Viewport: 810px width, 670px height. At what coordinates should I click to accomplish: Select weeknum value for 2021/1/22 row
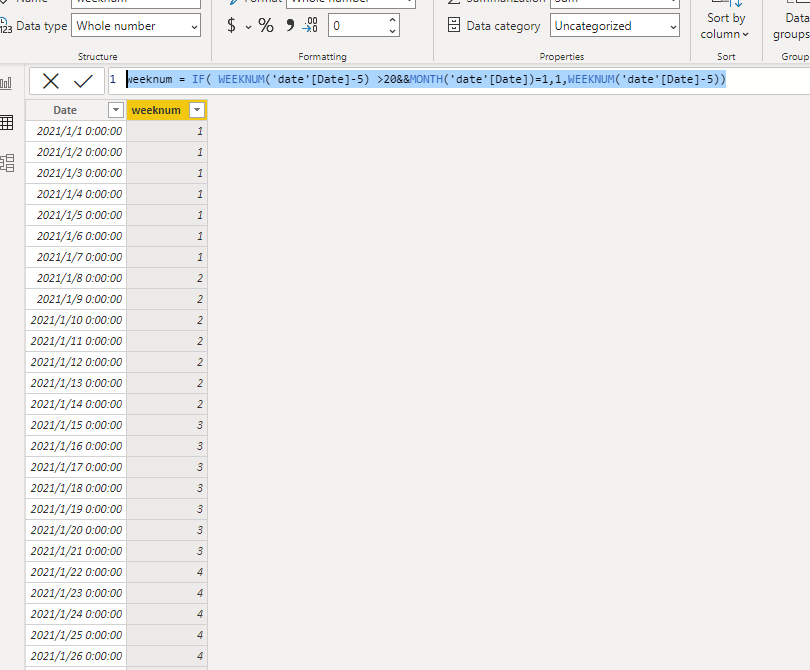point(167,572)
